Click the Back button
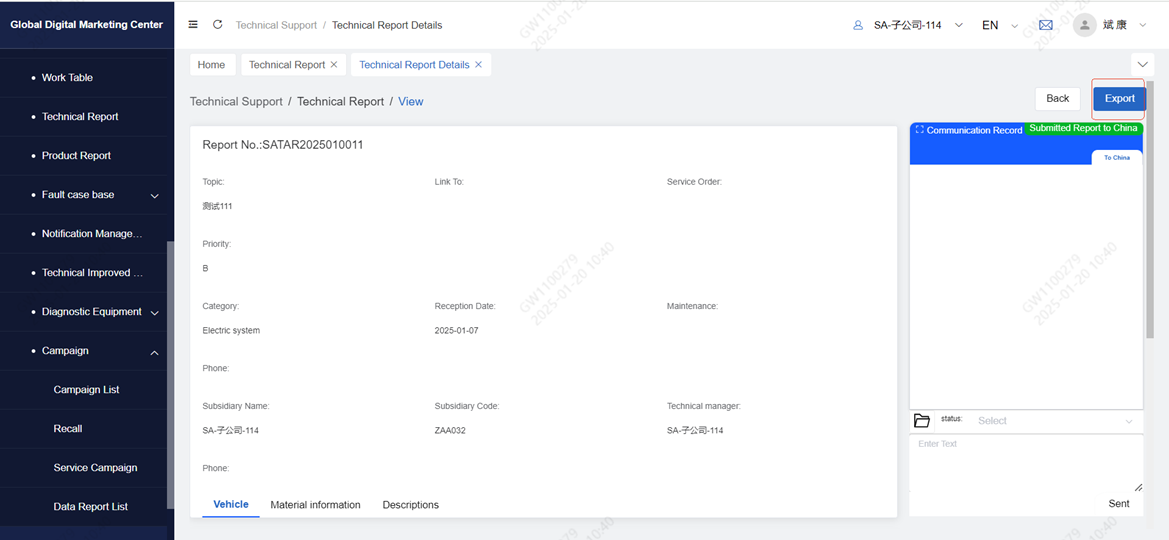Screen dimensions: 1169x540 click(1057, 98)
